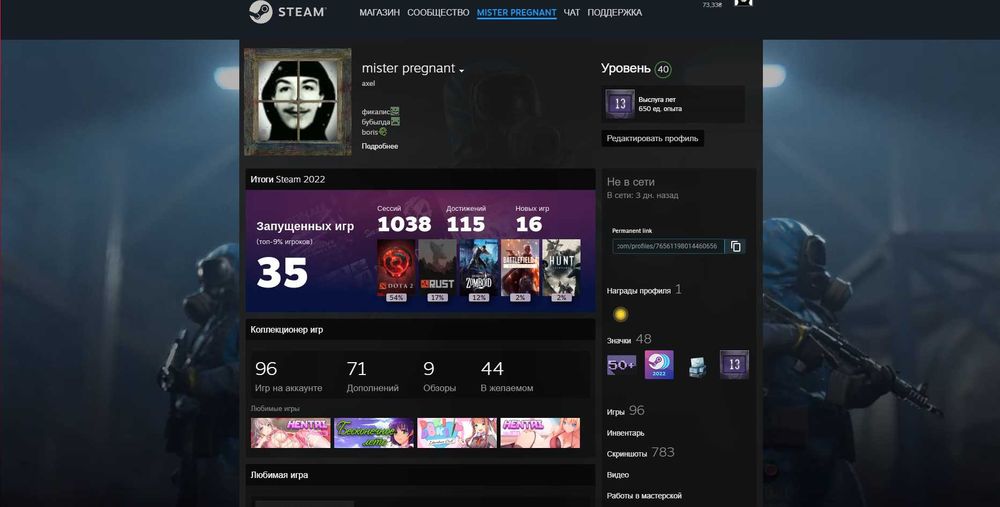Open the light blue cube badge

697,367
